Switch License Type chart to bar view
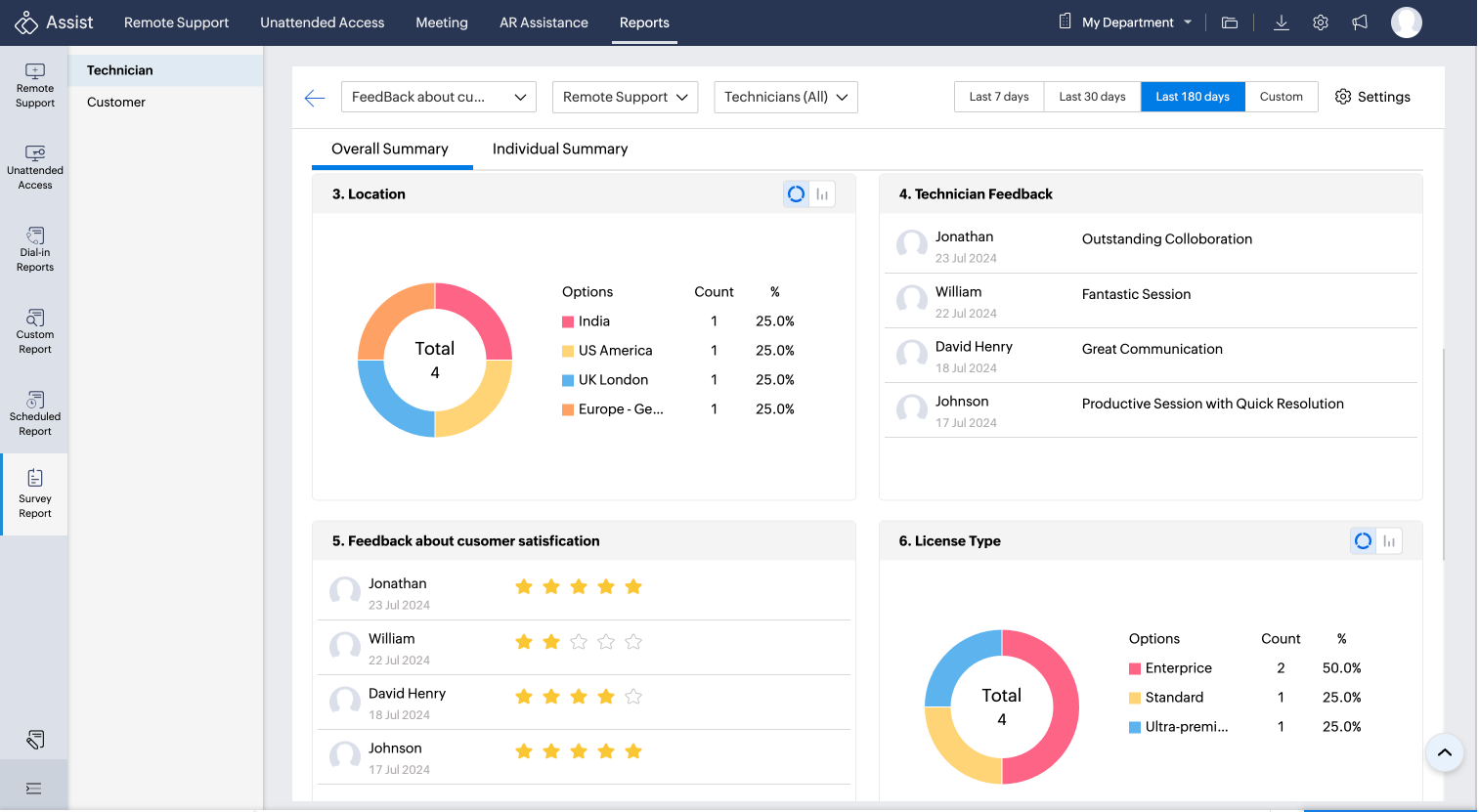1479x812 pixels. [1389, 541]
